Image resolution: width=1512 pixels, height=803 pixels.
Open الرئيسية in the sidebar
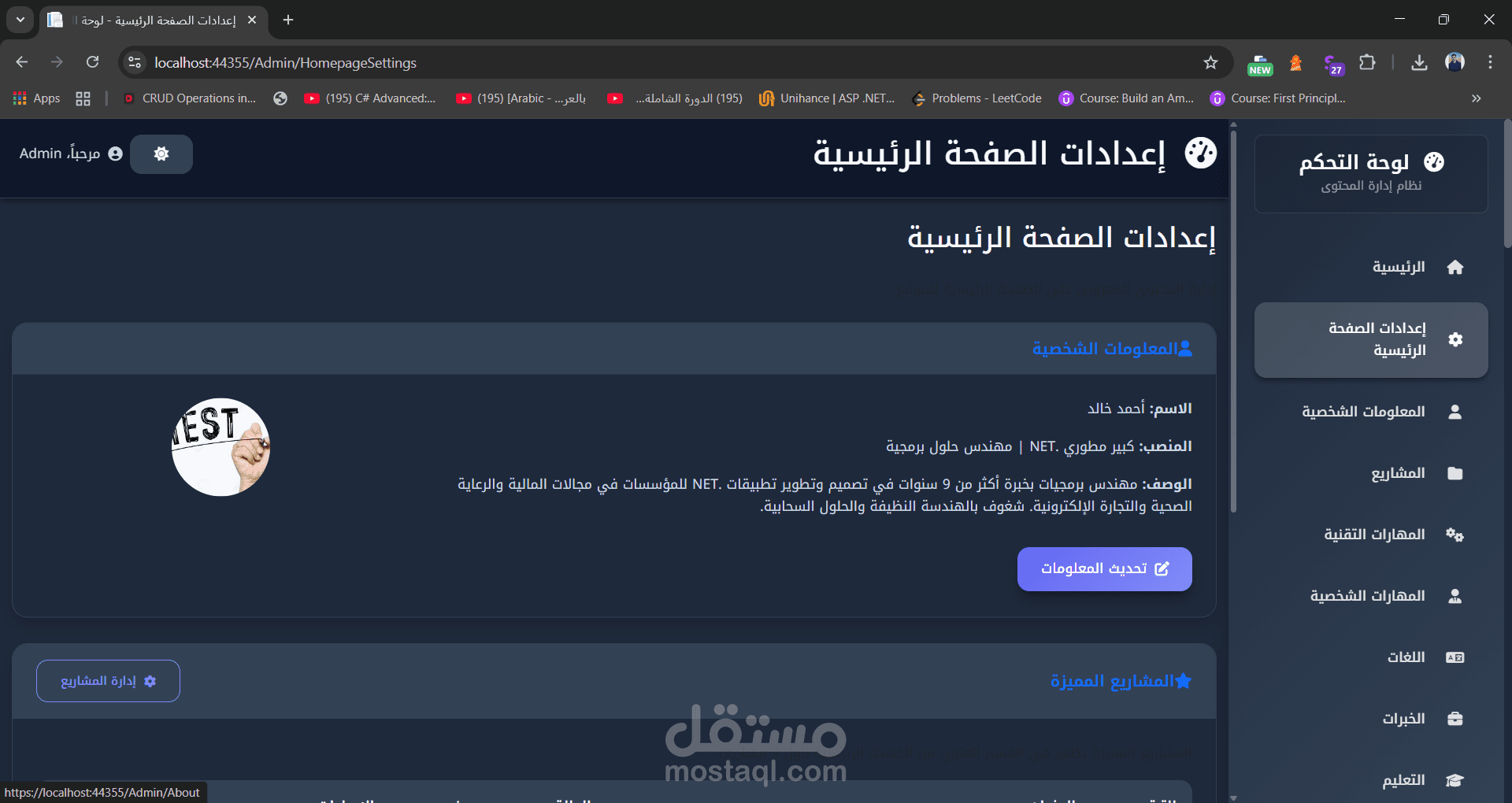tap(1371, 268)
